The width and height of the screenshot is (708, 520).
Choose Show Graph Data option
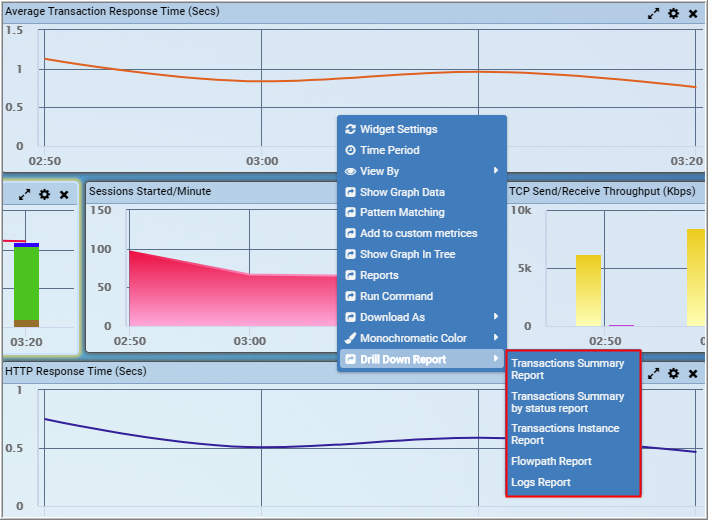pyautogui.click(x=402, y=192)
